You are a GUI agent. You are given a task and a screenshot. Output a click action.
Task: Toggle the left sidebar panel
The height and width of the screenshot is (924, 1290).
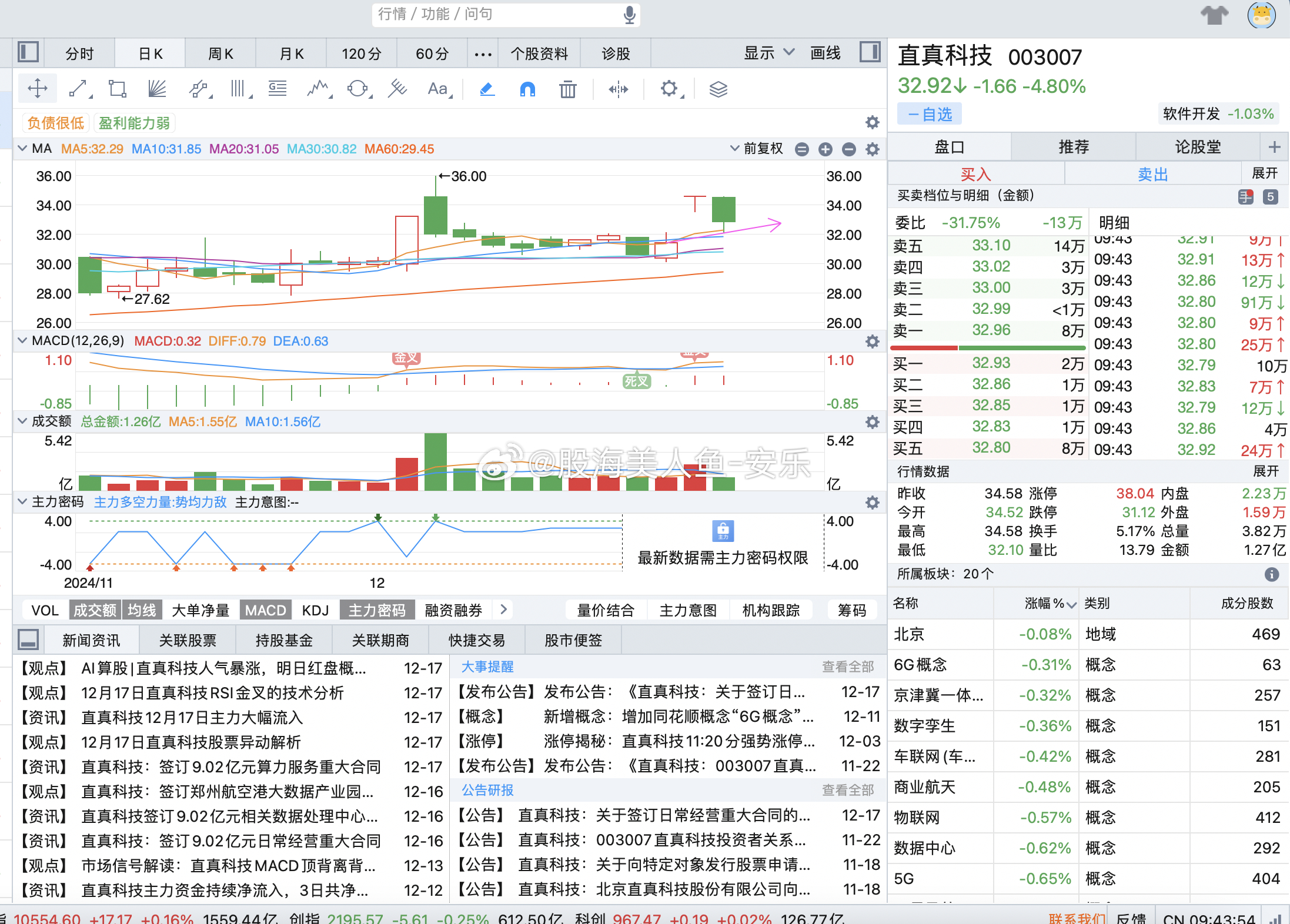[x=28, y=52]
